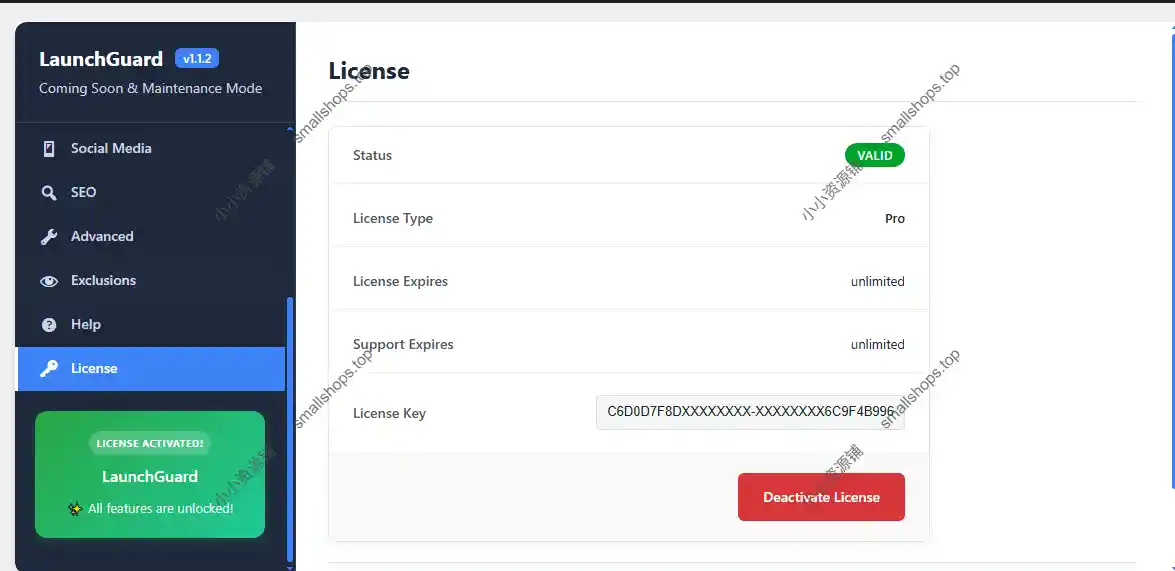Image resolution: width=1175 pixels, height=571 pixels.
Task: Click the License key icon
Action: 49,369
